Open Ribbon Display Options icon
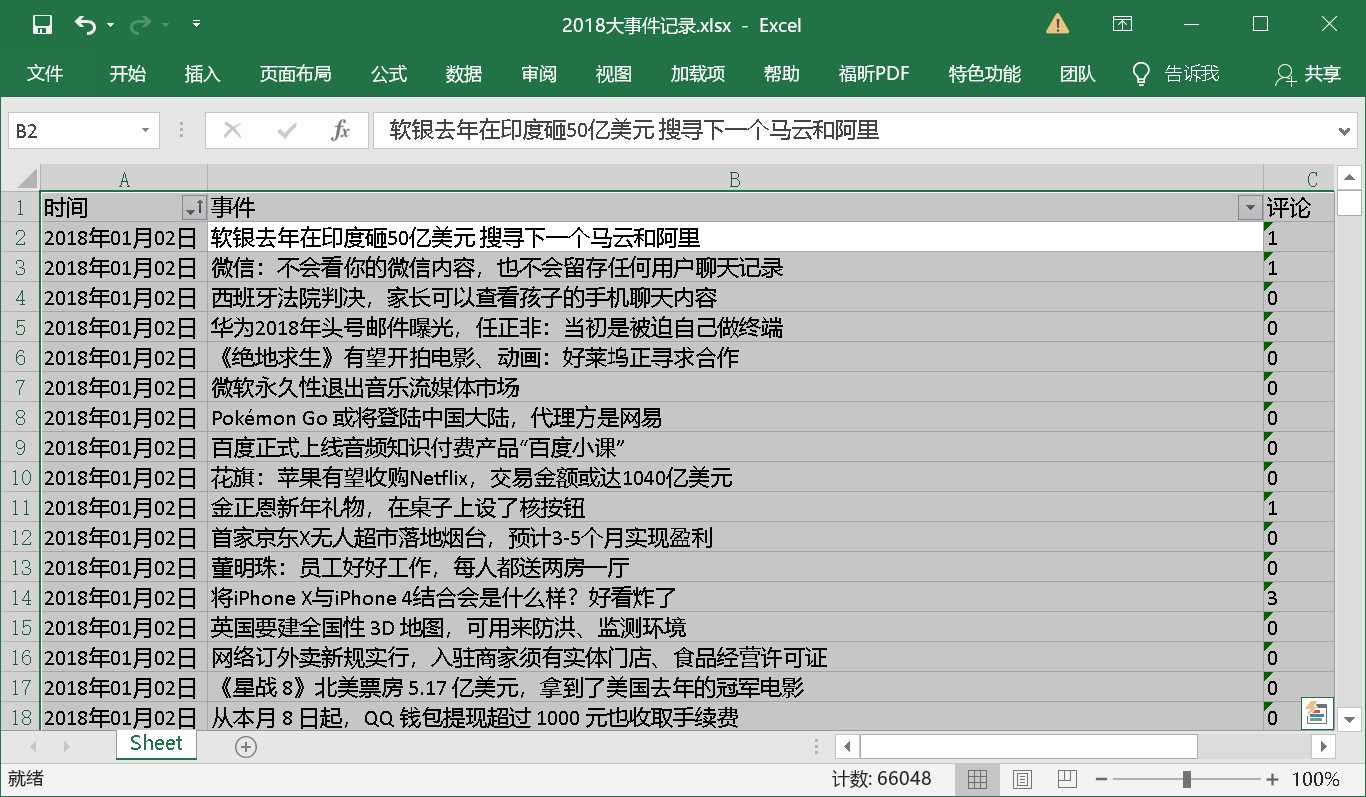This screenshot has width=1366, height=797. 1124,24
